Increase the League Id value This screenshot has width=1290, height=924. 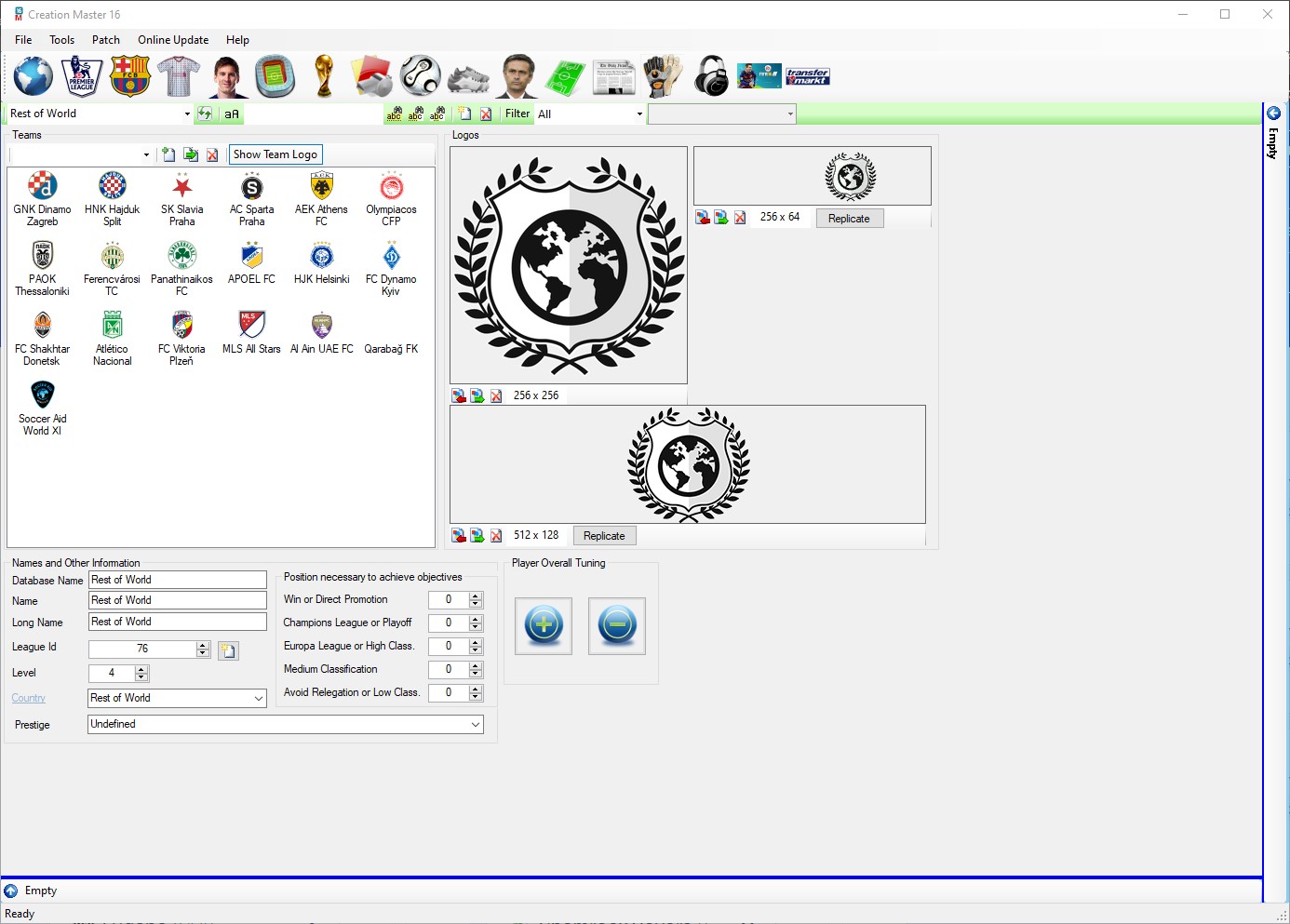tap(203, 645)
